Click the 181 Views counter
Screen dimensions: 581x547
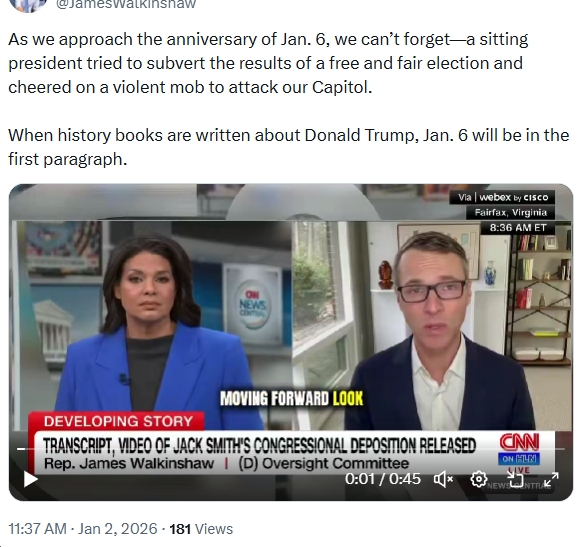coord(201,529)
